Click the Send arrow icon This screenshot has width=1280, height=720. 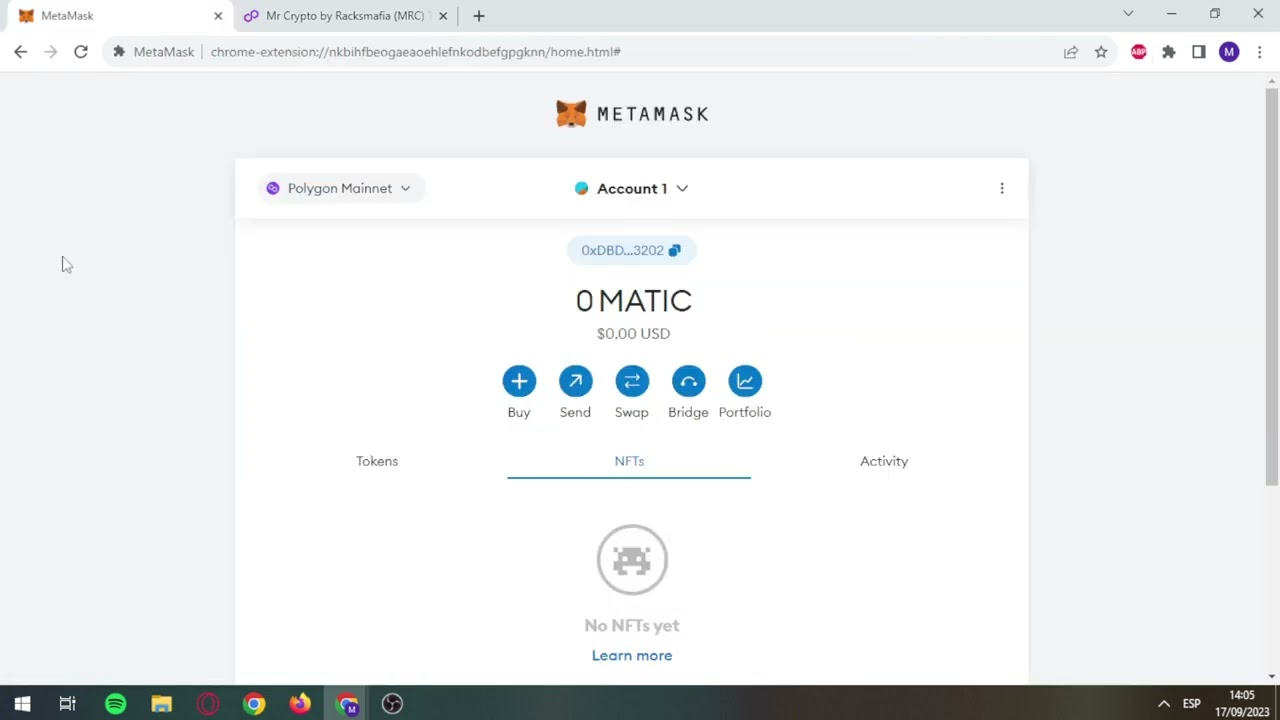[x=575, y=381]
